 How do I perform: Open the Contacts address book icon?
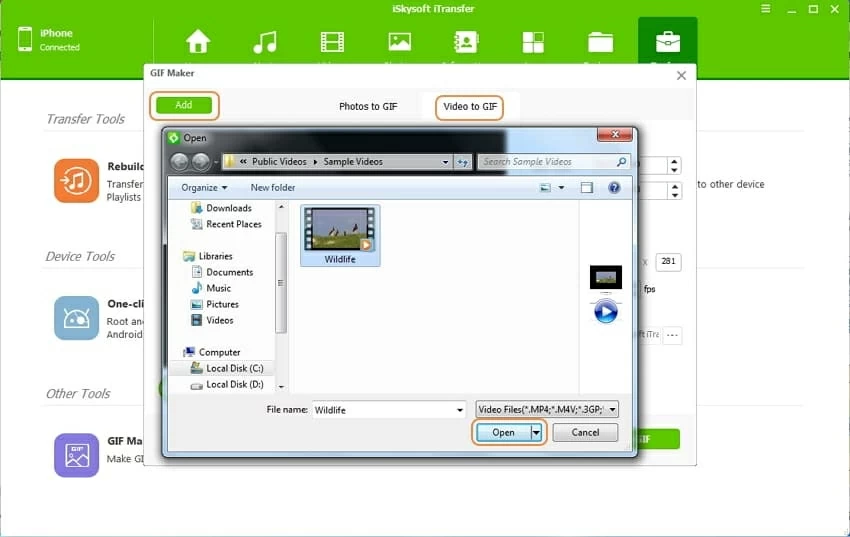click(x=466, y=42)
